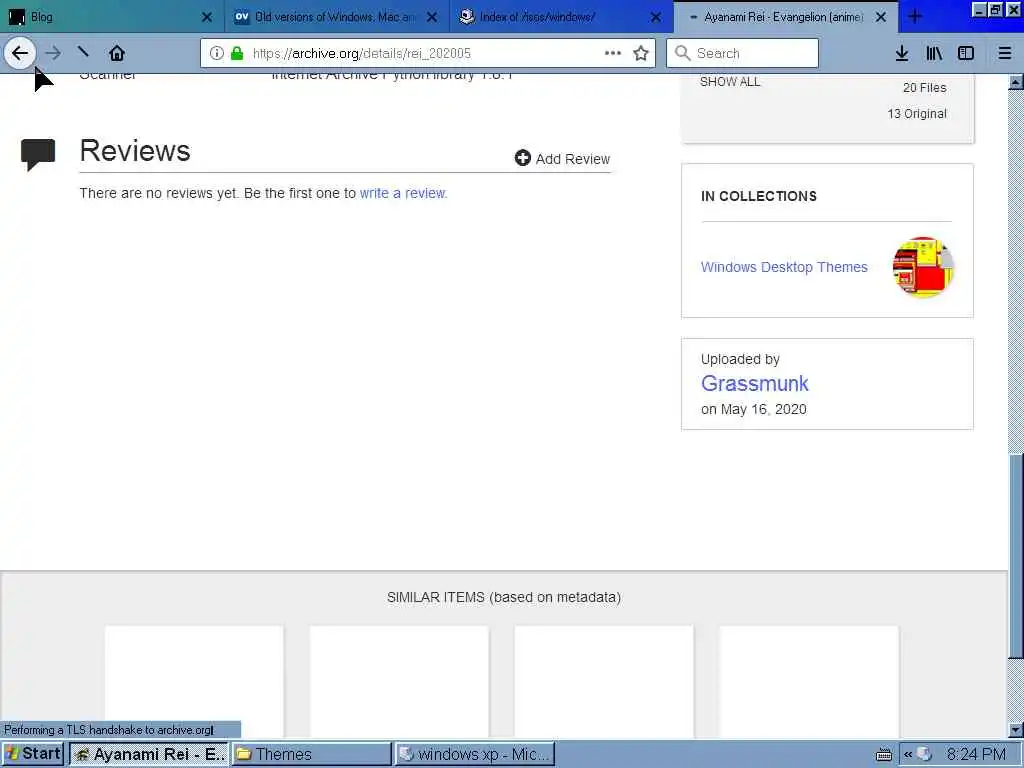Click the network tray icon near clock
This screenshot has width=1024, height=768.
[924, 754]
